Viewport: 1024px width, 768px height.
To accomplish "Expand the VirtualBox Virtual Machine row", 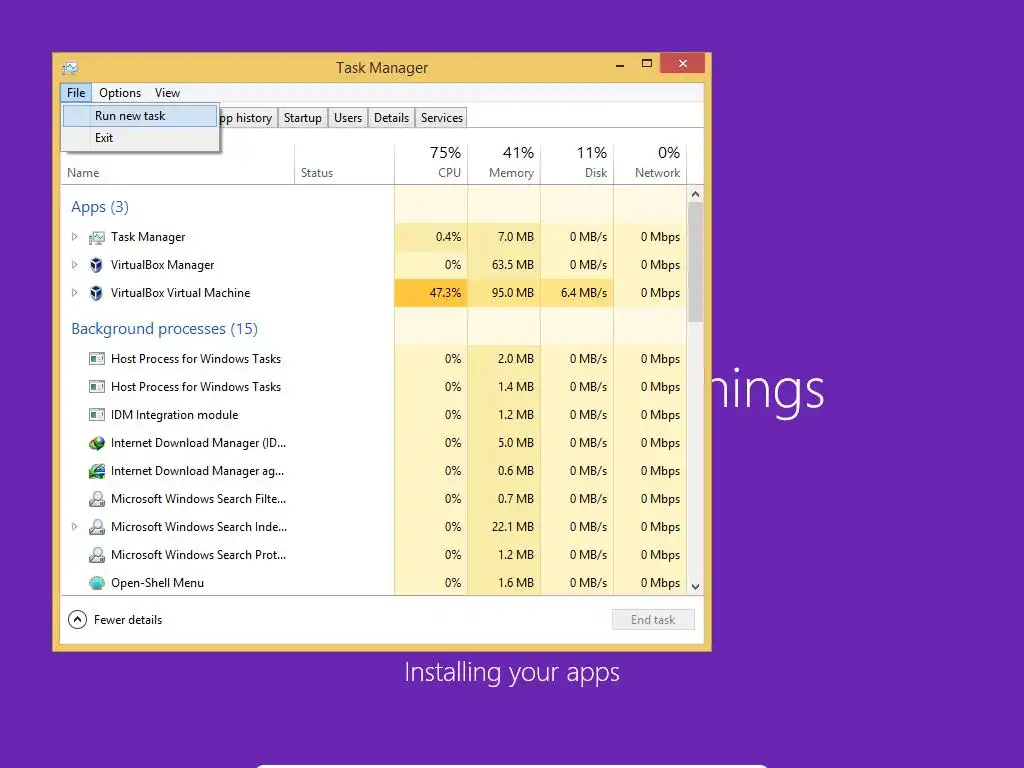I will pyautogui.click(x=74, y=293).
